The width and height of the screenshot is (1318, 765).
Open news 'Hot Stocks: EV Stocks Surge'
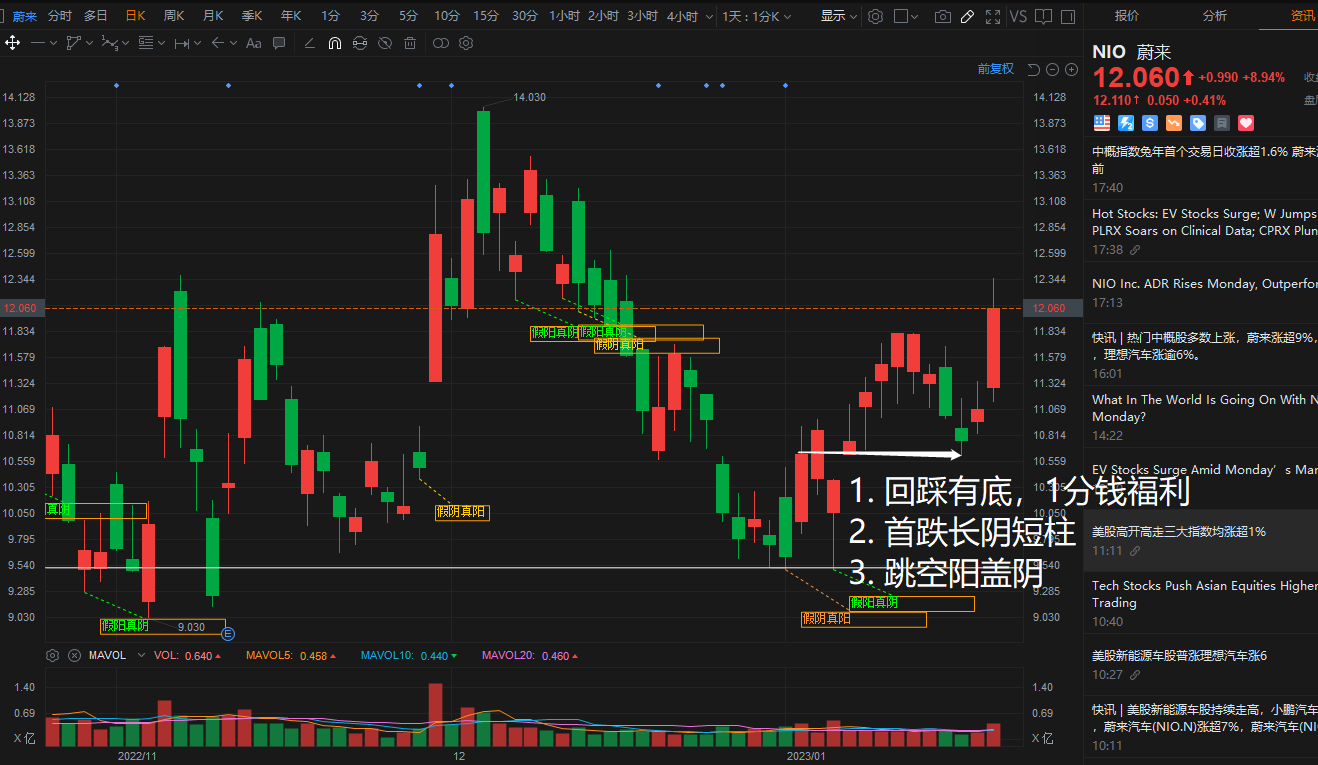(x=1205, y=222)
